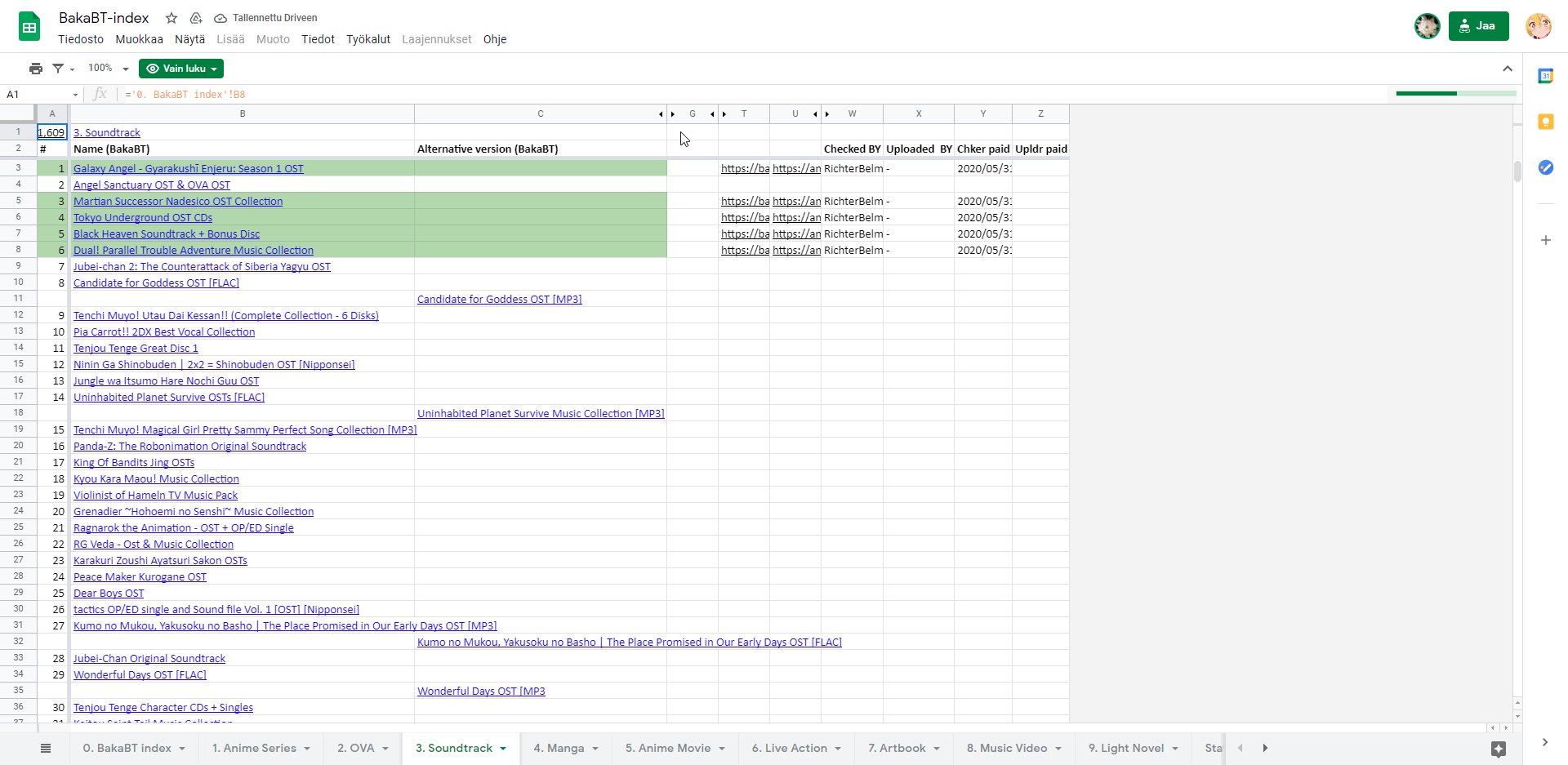Open Dear Boys OST link
Screen dimensions: 1568x765
(109, 594)
